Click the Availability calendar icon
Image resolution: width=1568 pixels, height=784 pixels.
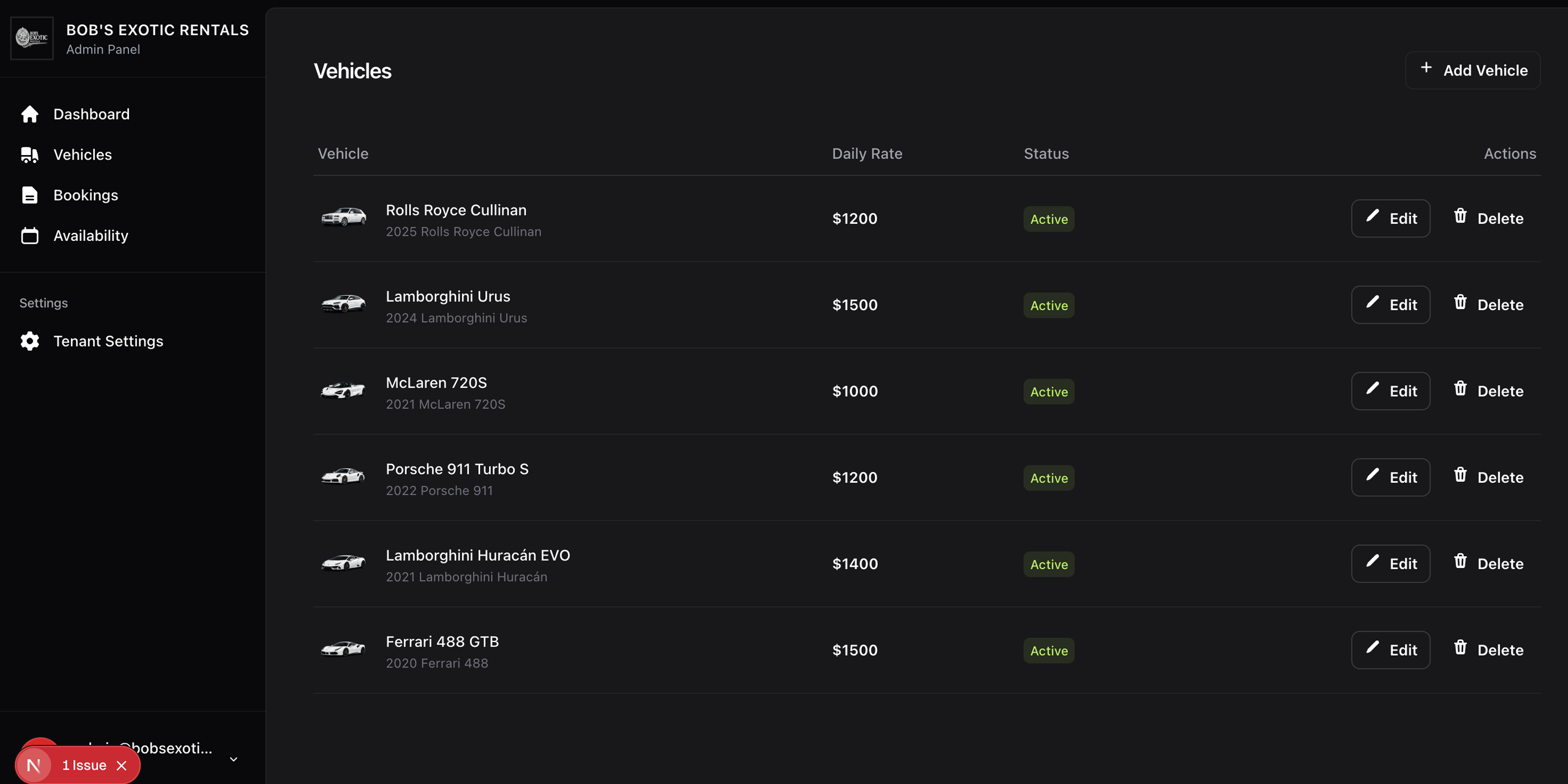[x=29, y=236]
